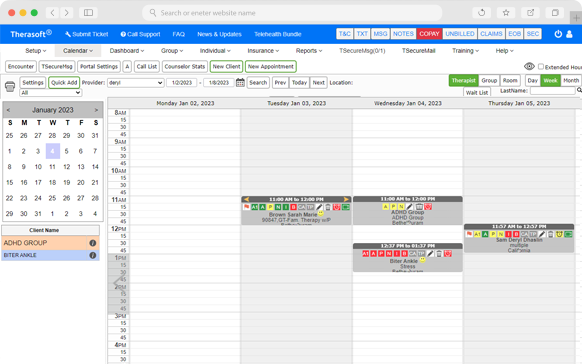Click the Today button
The width and height of the screenshot is (582, 364).
point(299,82)
